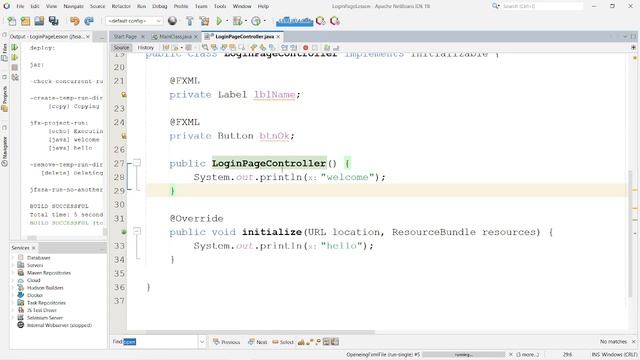Image resolution: width=640 pixels, height=360 pixels.
Task: Click the lightbulb hint icon on the lblName line
Action: 124,95
